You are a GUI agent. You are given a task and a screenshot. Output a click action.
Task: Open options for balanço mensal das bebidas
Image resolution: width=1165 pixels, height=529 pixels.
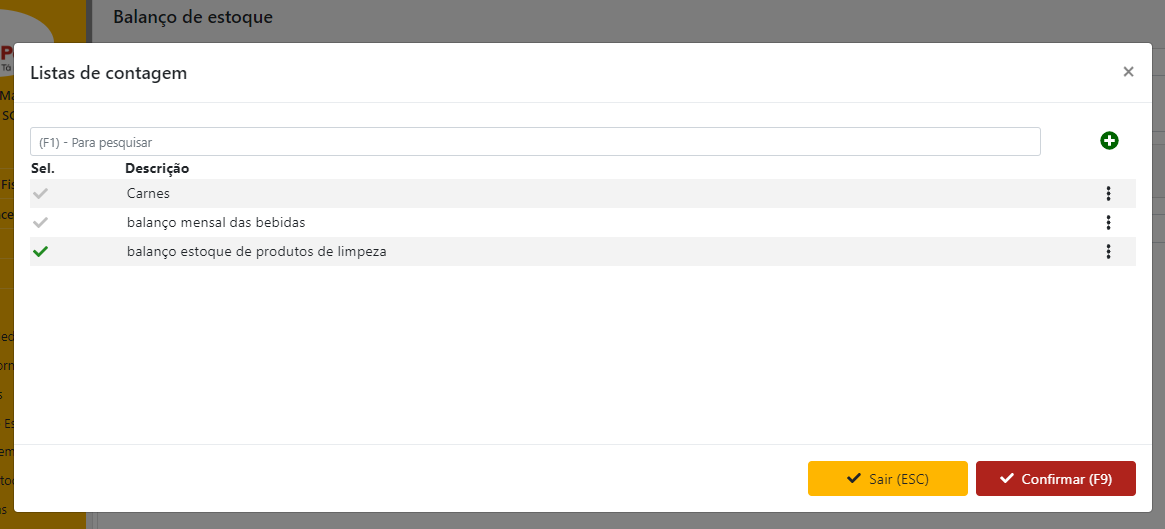point(1108,223)
